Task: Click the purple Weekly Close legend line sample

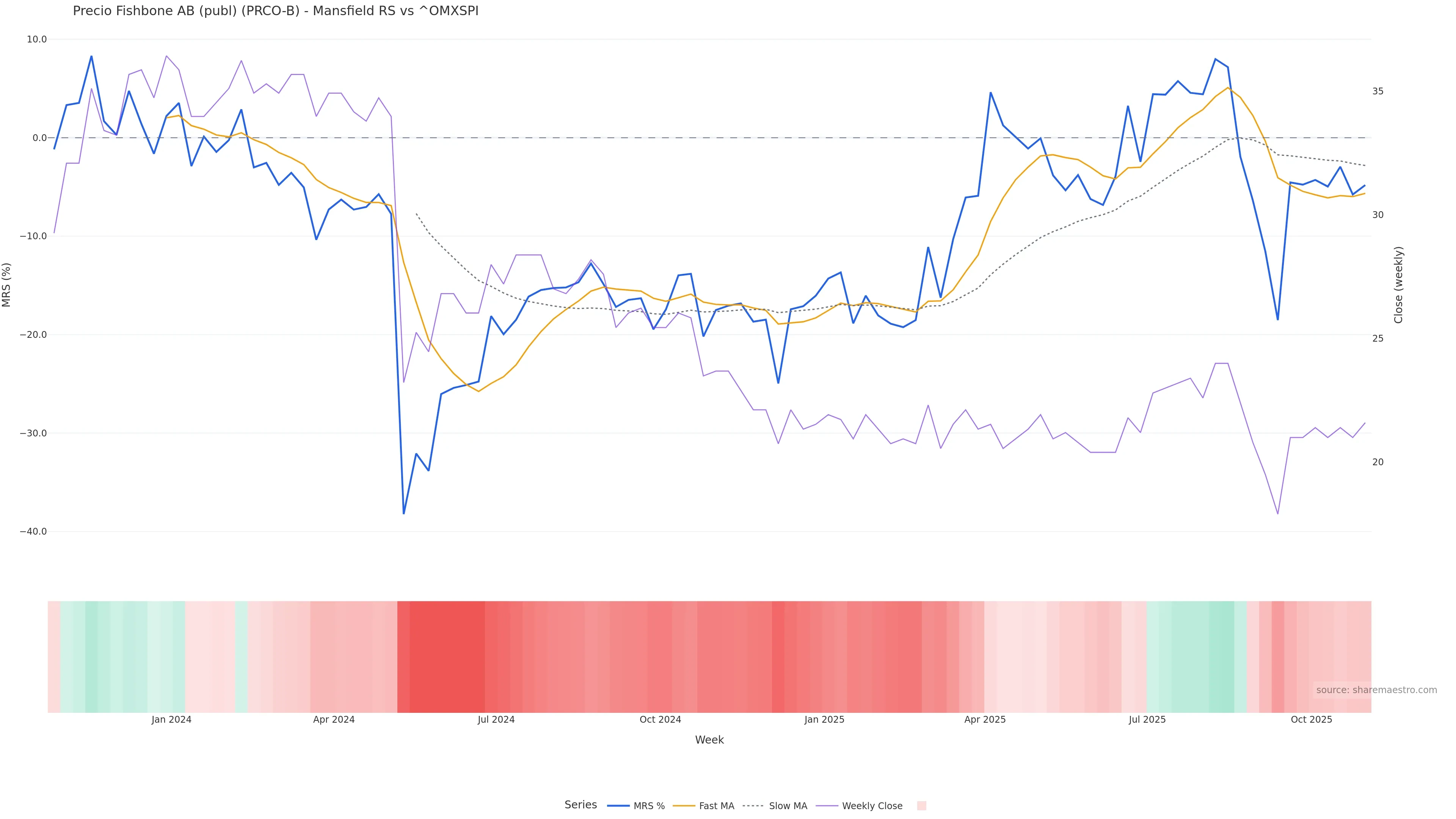Action: 827,806
